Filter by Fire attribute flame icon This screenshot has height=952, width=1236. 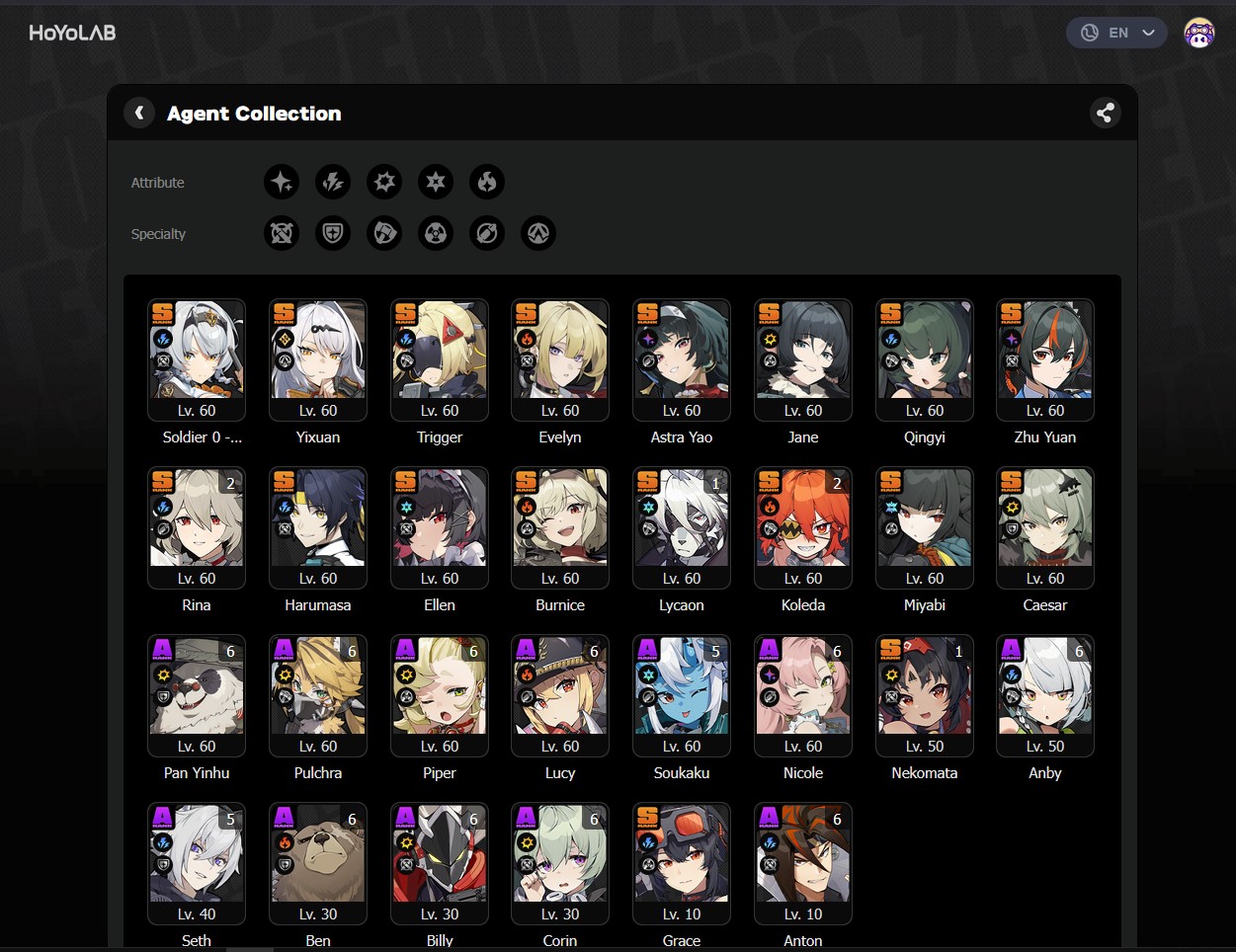coord(487,182)
